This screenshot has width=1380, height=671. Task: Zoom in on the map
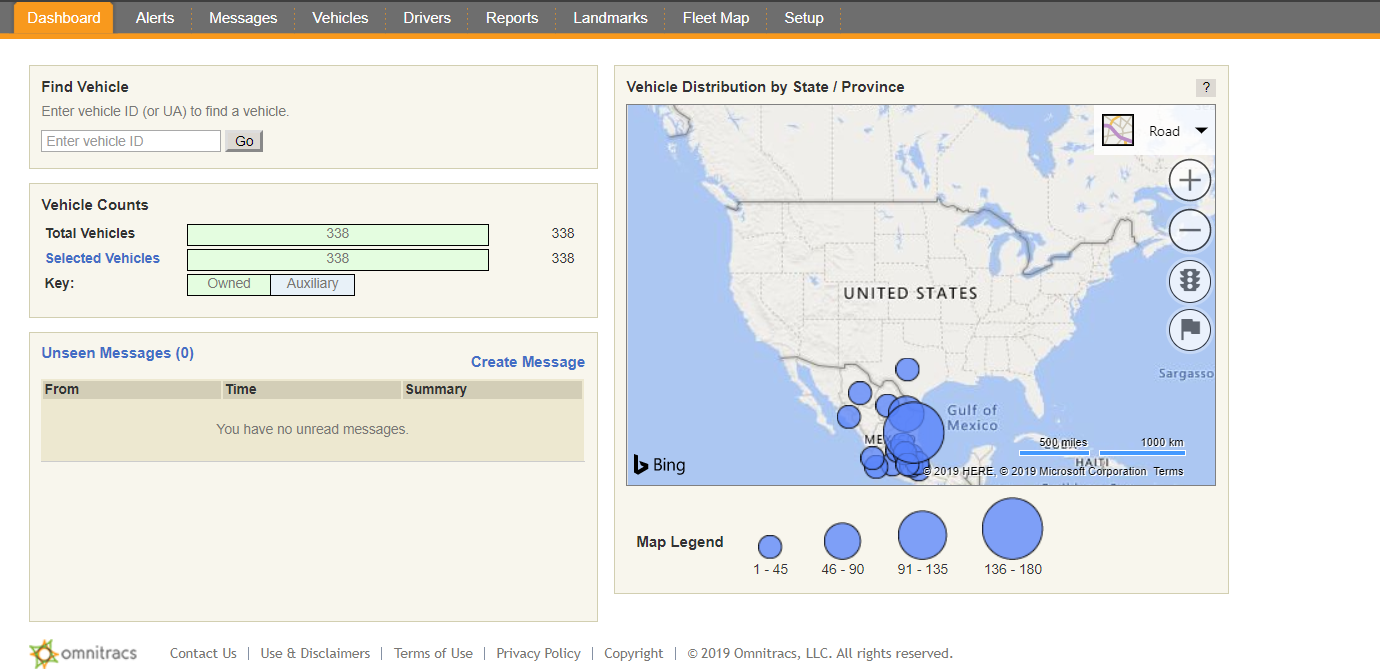1189,181
